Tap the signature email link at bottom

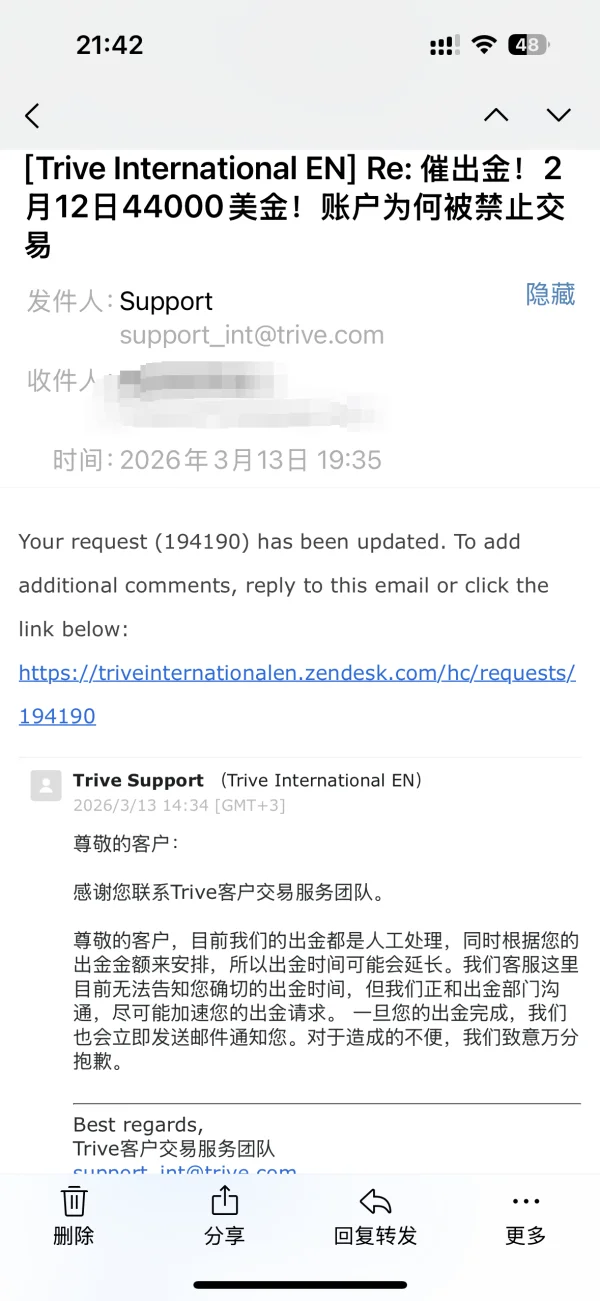(185, 1170)
